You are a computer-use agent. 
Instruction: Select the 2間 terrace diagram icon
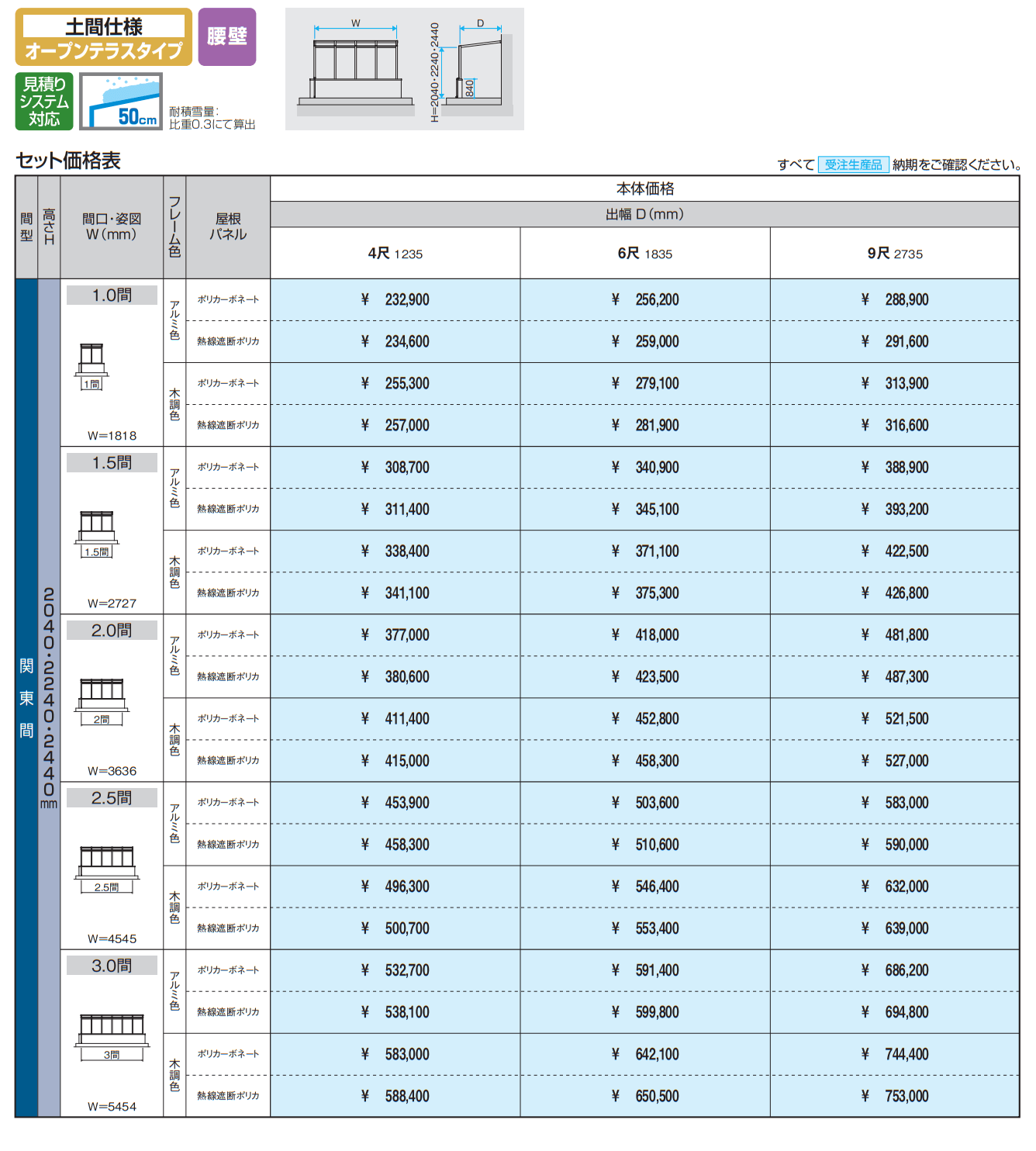[102, 701]
